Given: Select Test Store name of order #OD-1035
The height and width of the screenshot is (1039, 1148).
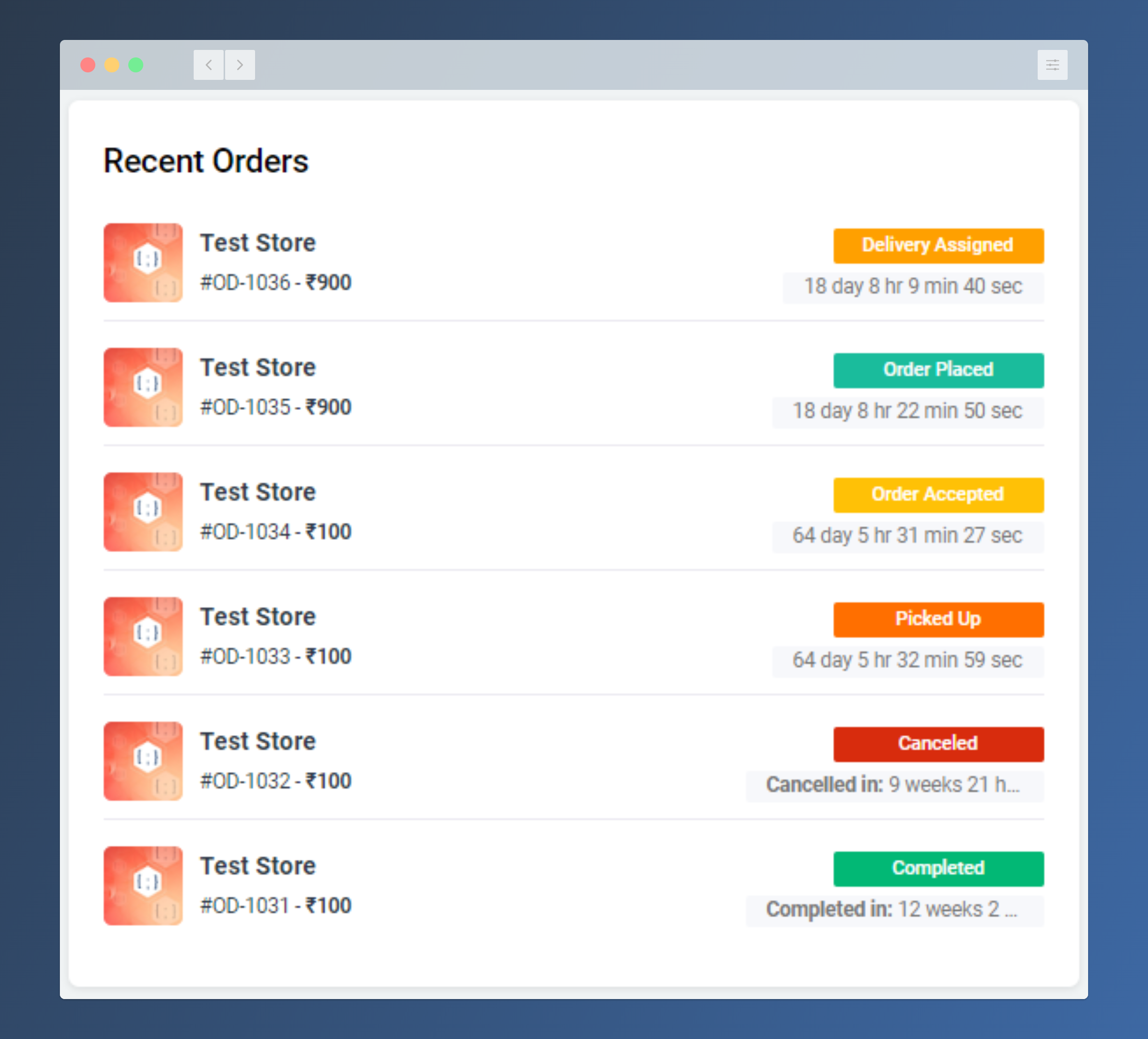Looking at the screenshot, I should tap(258, 368).
